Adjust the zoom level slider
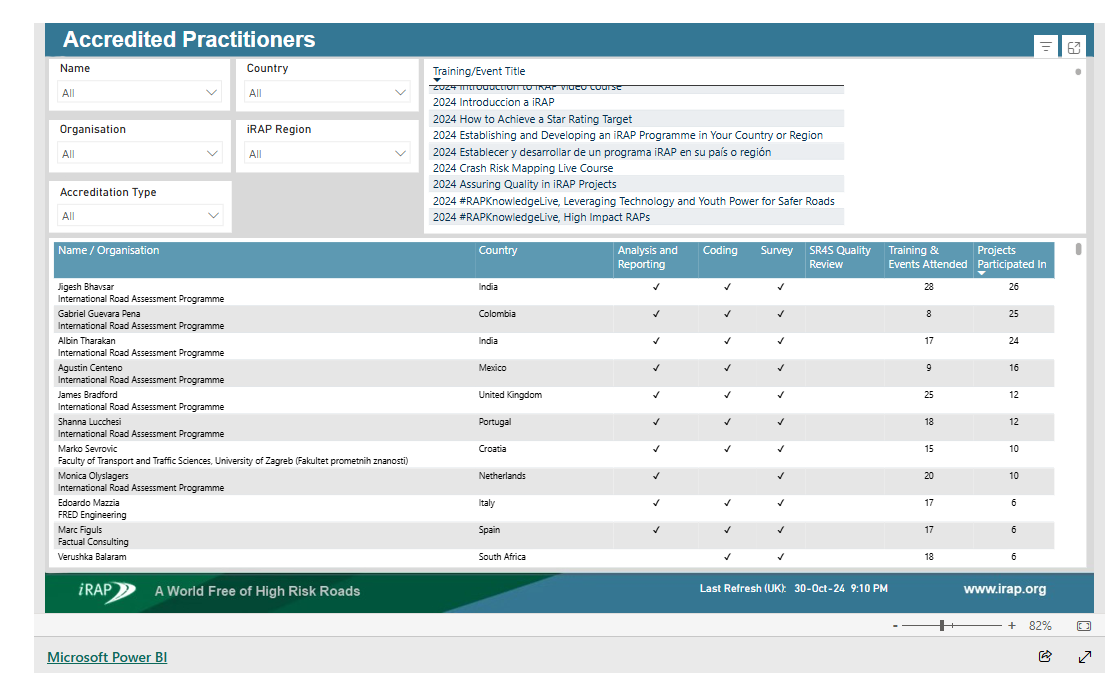1120x691 pixels. [x=942, y=626]
